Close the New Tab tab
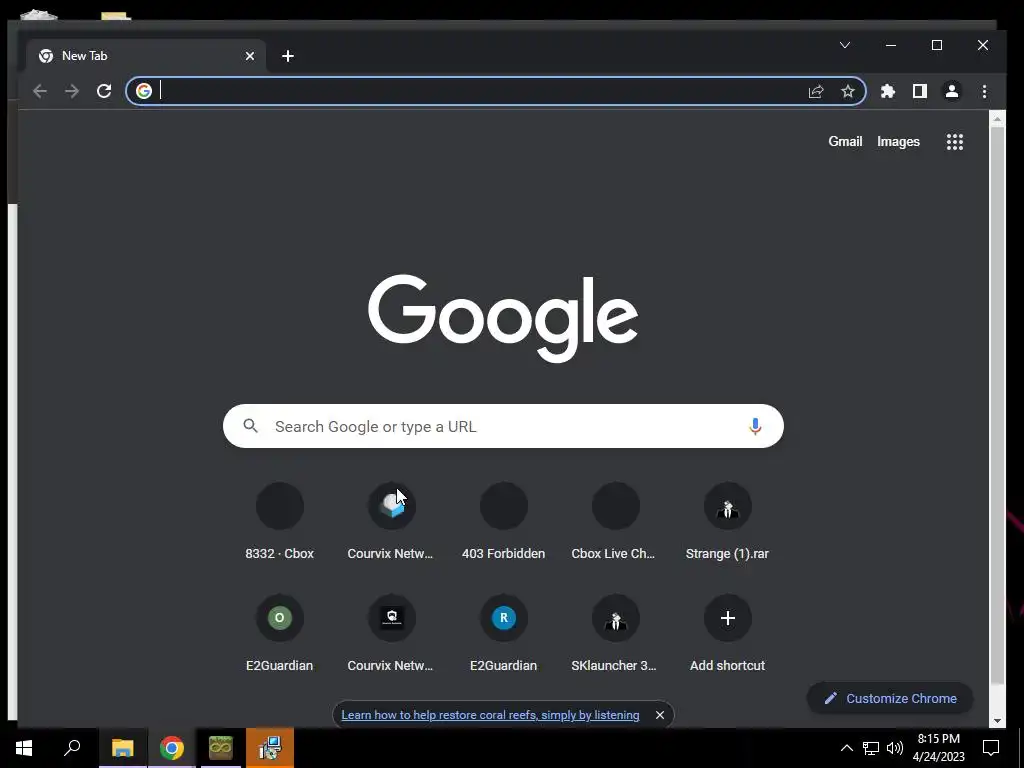The height and width of the screenshot is (768, 1024). click(249, 56)
